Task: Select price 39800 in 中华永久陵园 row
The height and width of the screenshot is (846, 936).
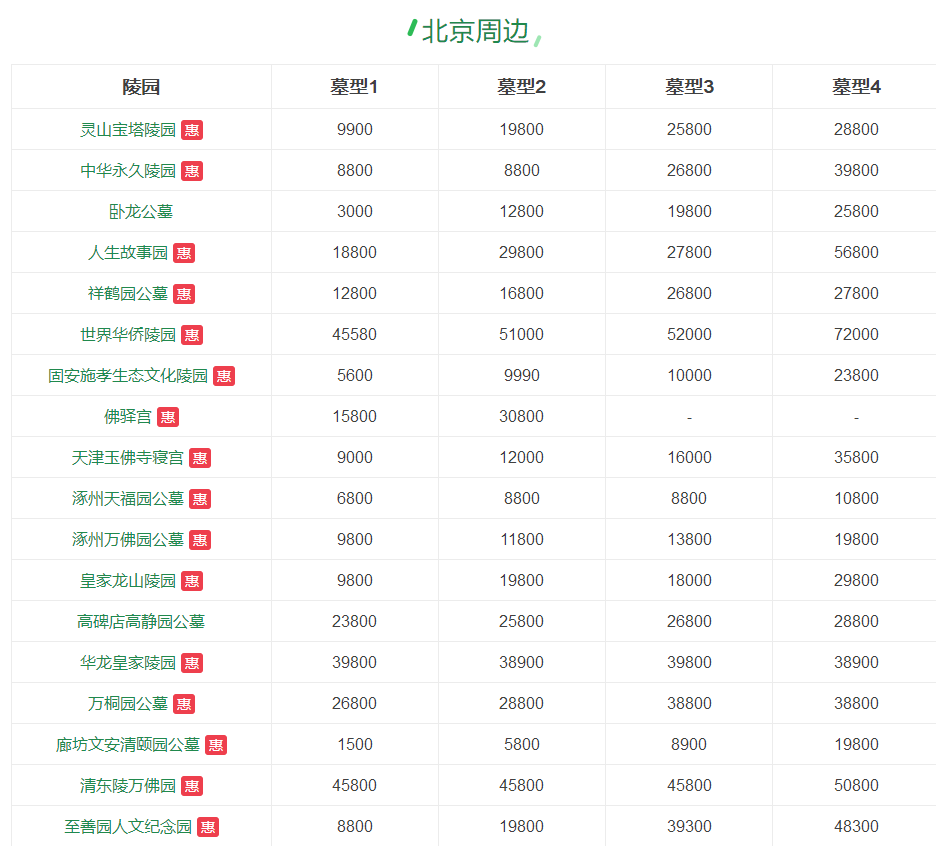Action: coord(856,171)
